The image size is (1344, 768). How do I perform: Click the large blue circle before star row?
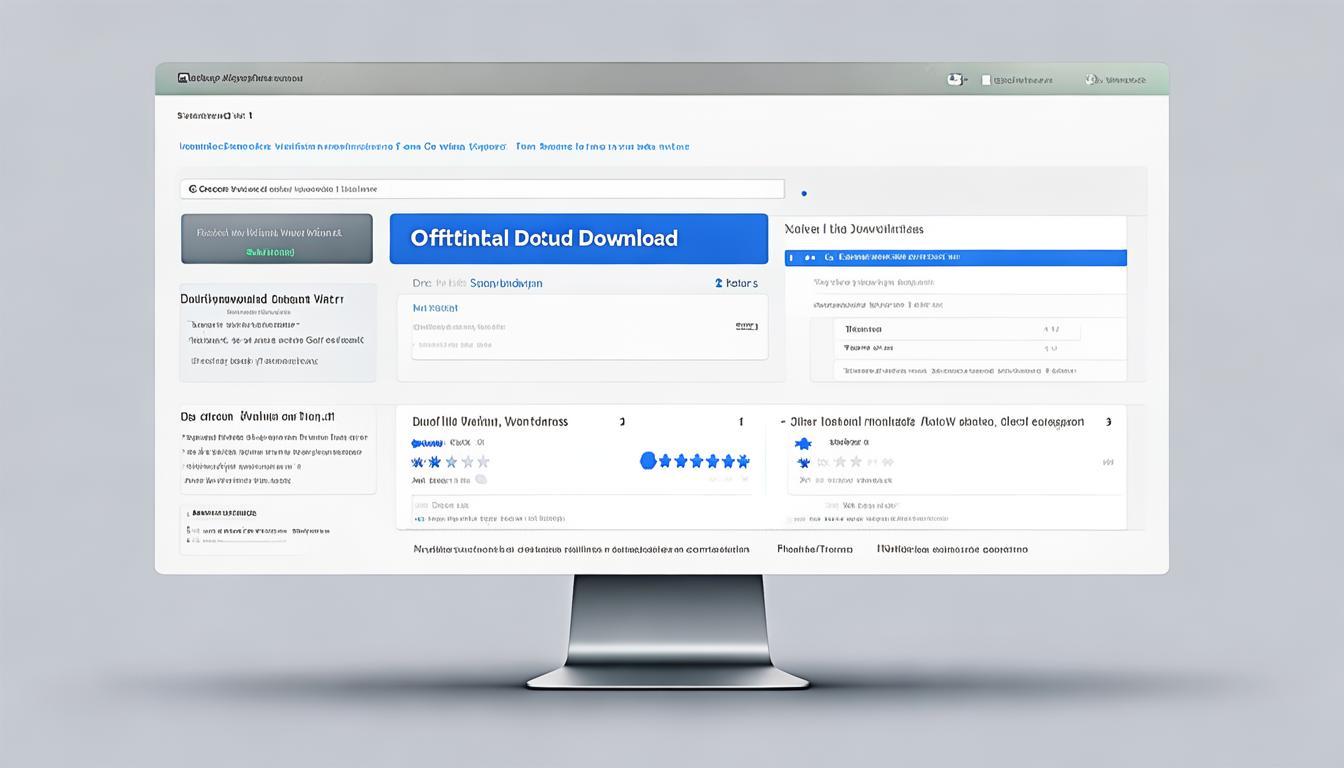648,461
